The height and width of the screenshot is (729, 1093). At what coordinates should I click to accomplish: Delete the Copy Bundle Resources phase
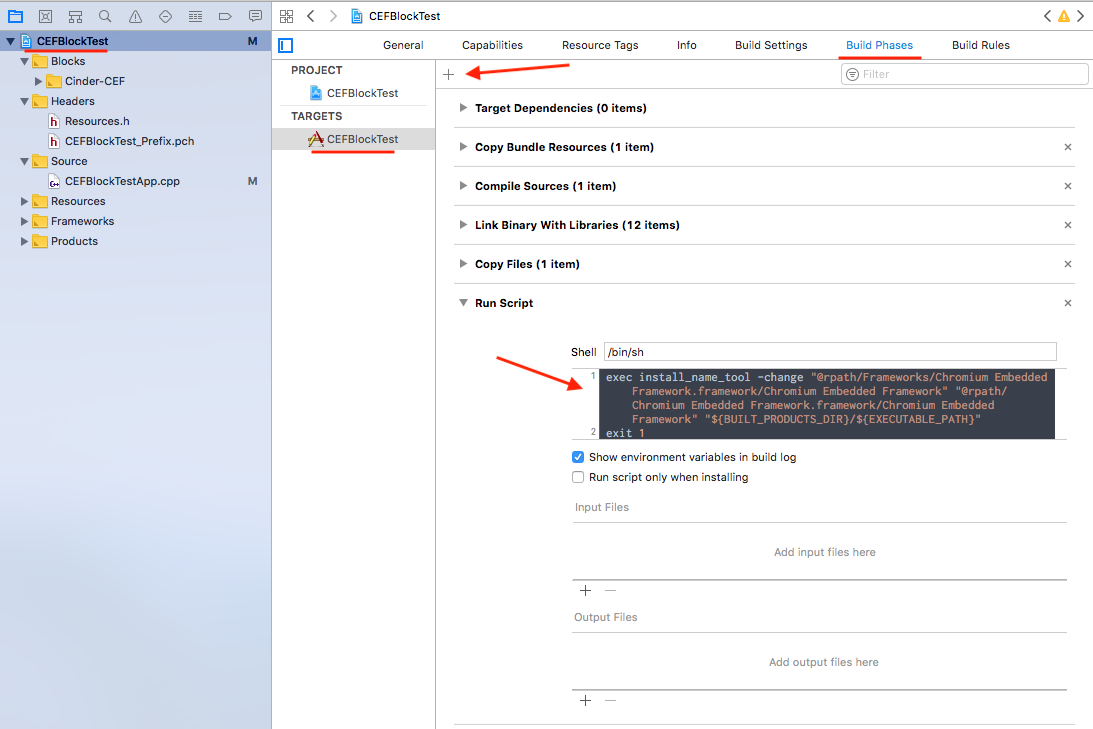(1067, 147)
